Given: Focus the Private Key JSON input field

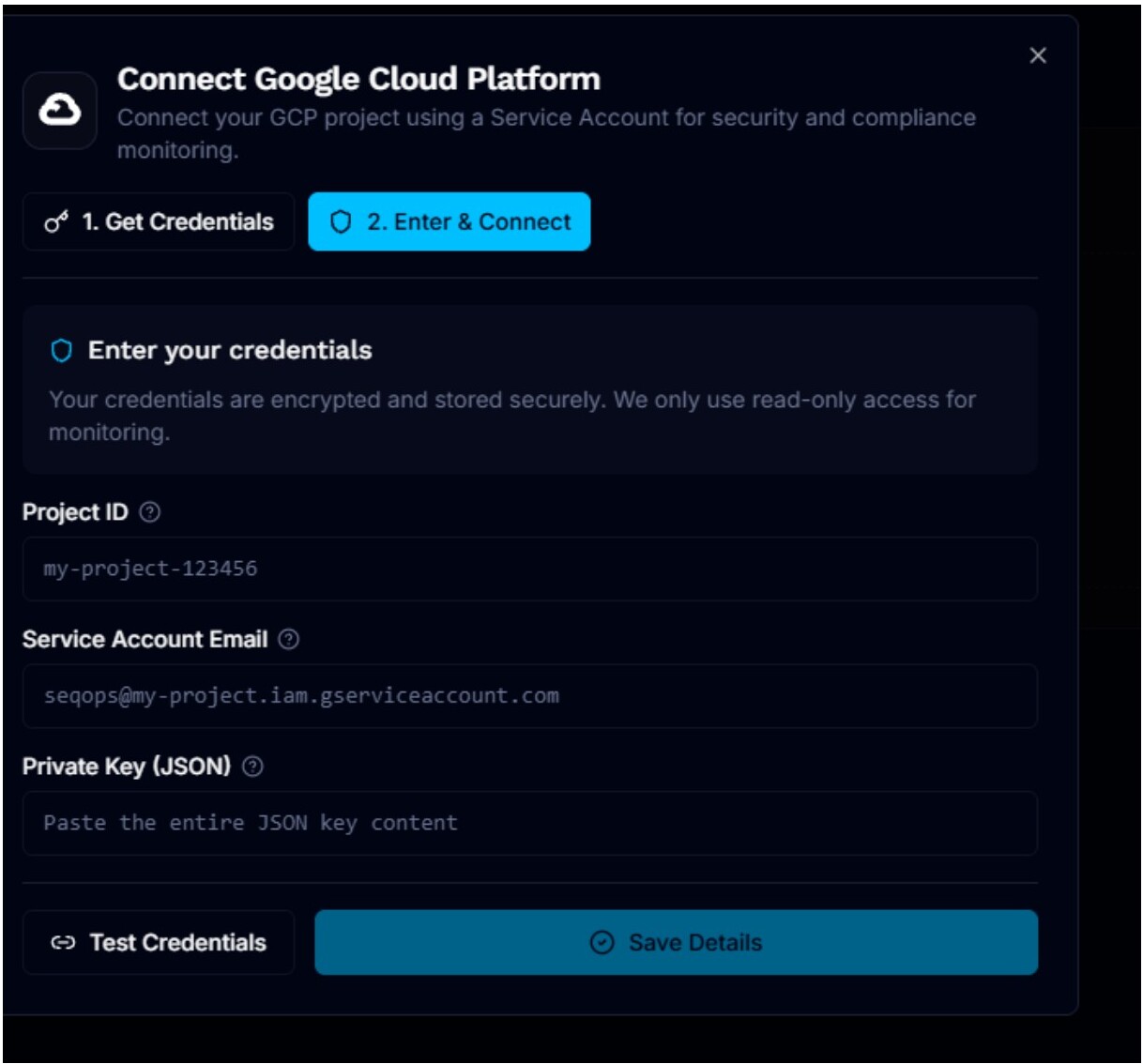Looking at the screenshot, I should click(x=530, y=824).
